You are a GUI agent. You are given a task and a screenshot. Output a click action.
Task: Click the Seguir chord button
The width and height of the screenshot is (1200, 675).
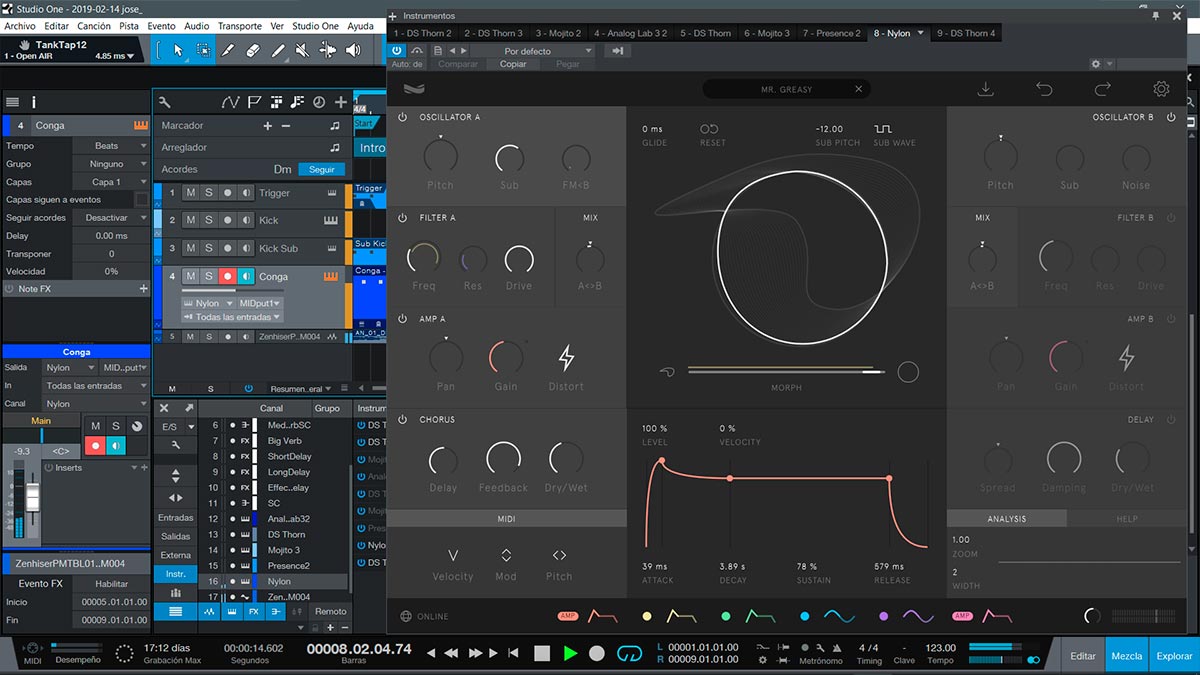[x=322, y=169]
